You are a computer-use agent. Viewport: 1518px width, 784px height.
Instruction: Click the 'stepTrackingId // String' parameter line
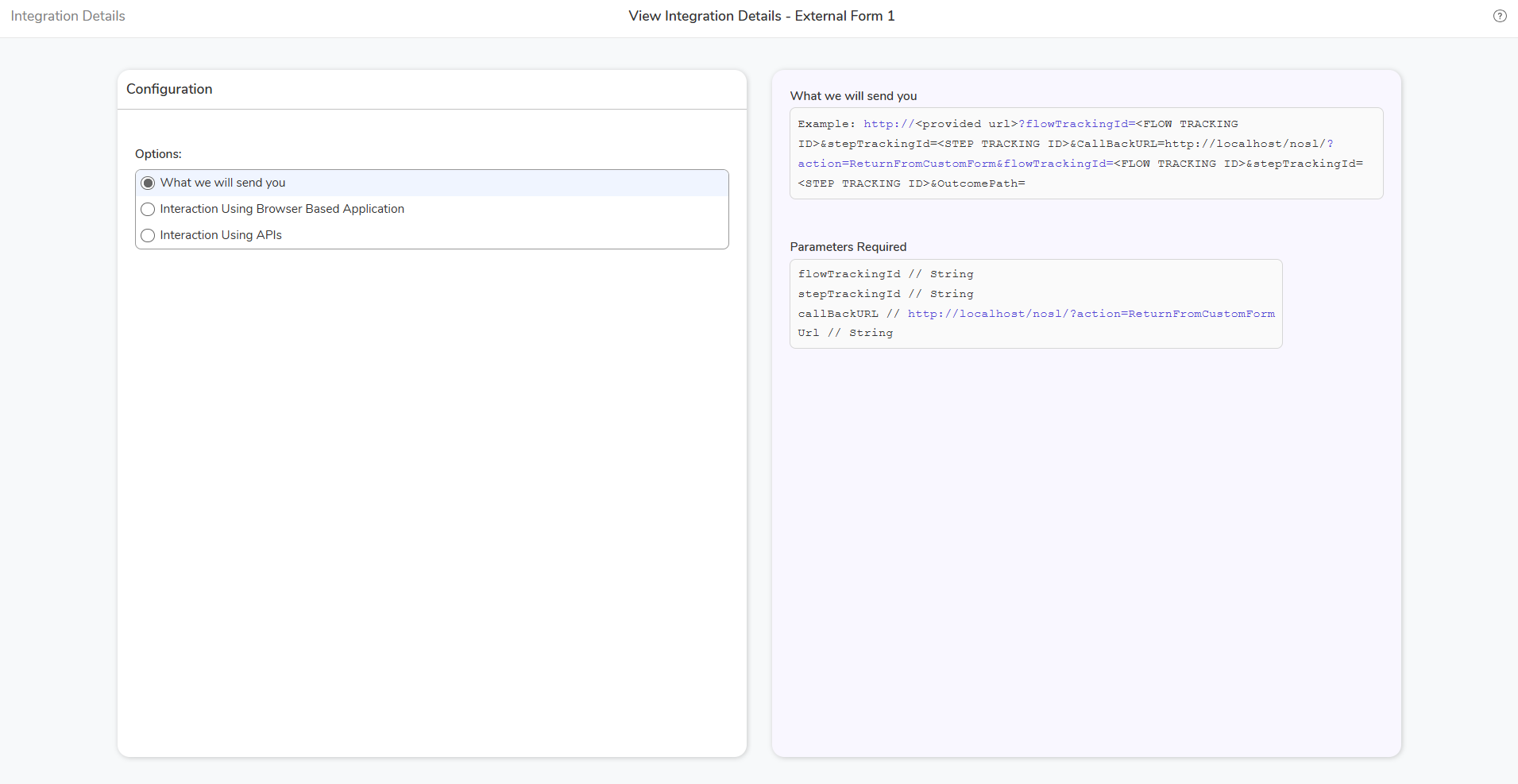[x=885, y=294]
